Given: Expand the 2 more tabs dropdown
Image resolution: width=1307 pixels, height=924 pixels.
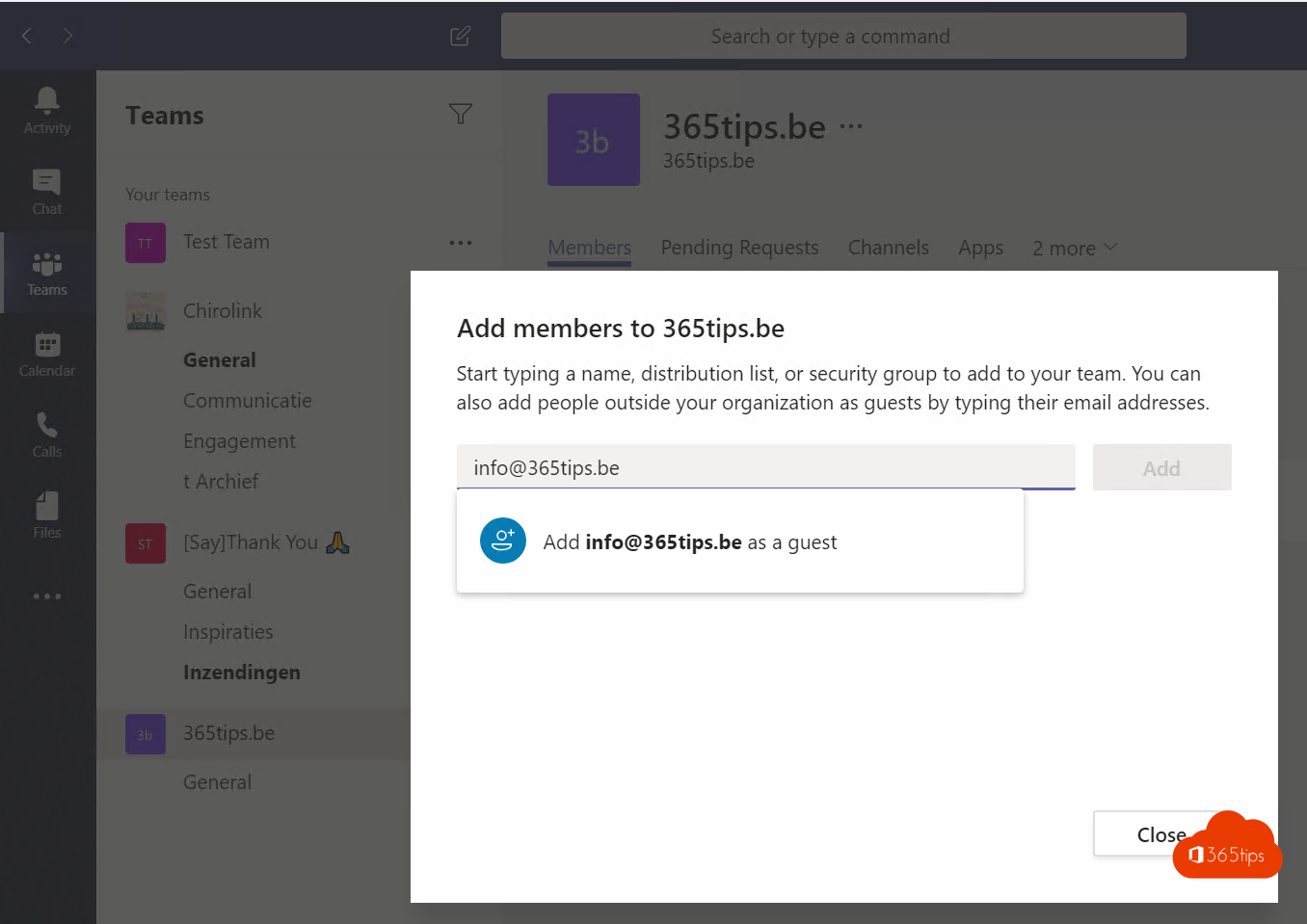Looking at the screenshot, I should pos(1075,248).
